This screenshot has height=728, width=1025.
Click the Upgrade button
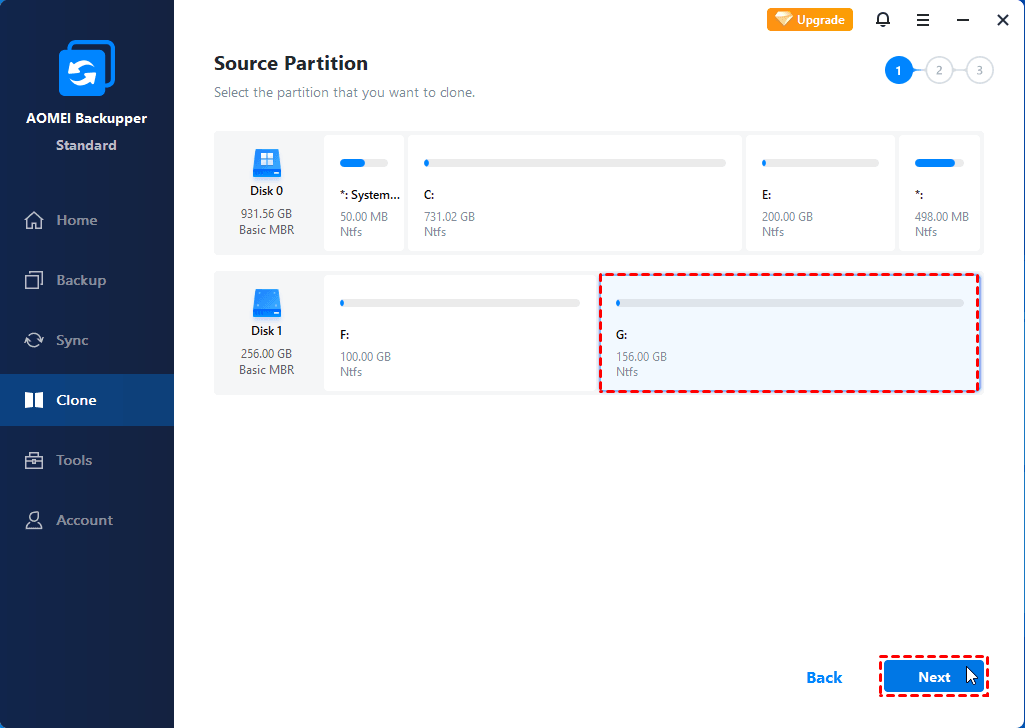810,20
